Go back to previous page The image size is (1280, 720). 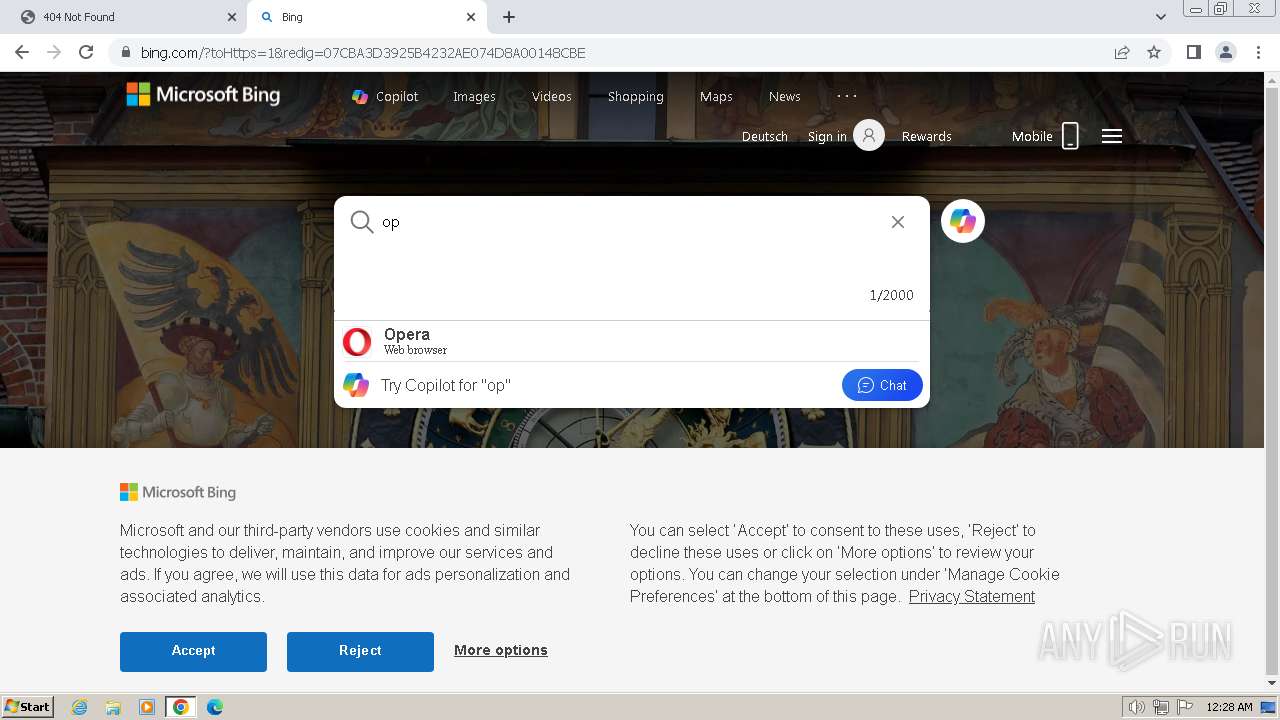click(22, 52)
